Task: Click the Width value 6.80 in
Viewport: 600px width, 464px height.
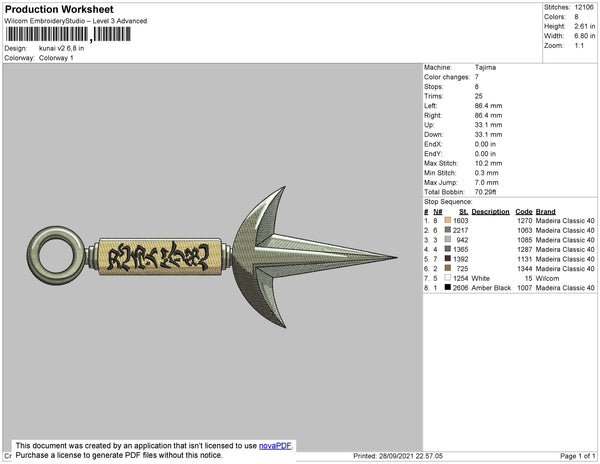Action: pyautogui.click(x=584, y=36)
